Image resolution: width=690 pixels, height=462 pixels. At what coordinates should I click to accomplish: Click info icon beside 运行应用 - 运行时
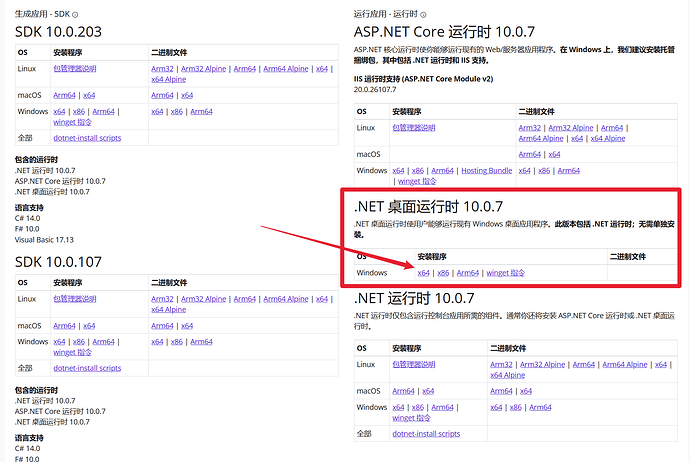click(423, 15)
